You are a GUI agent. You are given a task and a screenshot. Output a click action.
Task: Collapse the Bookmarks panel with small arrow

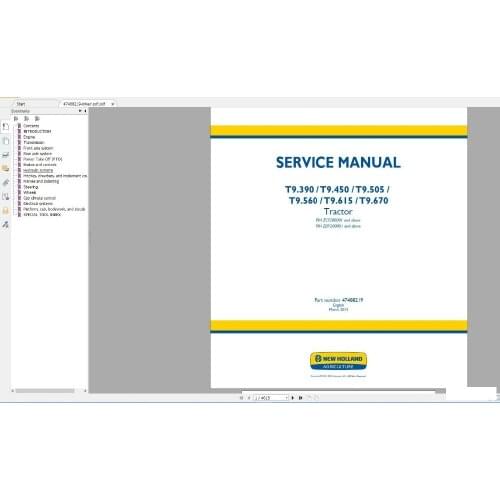85,111
